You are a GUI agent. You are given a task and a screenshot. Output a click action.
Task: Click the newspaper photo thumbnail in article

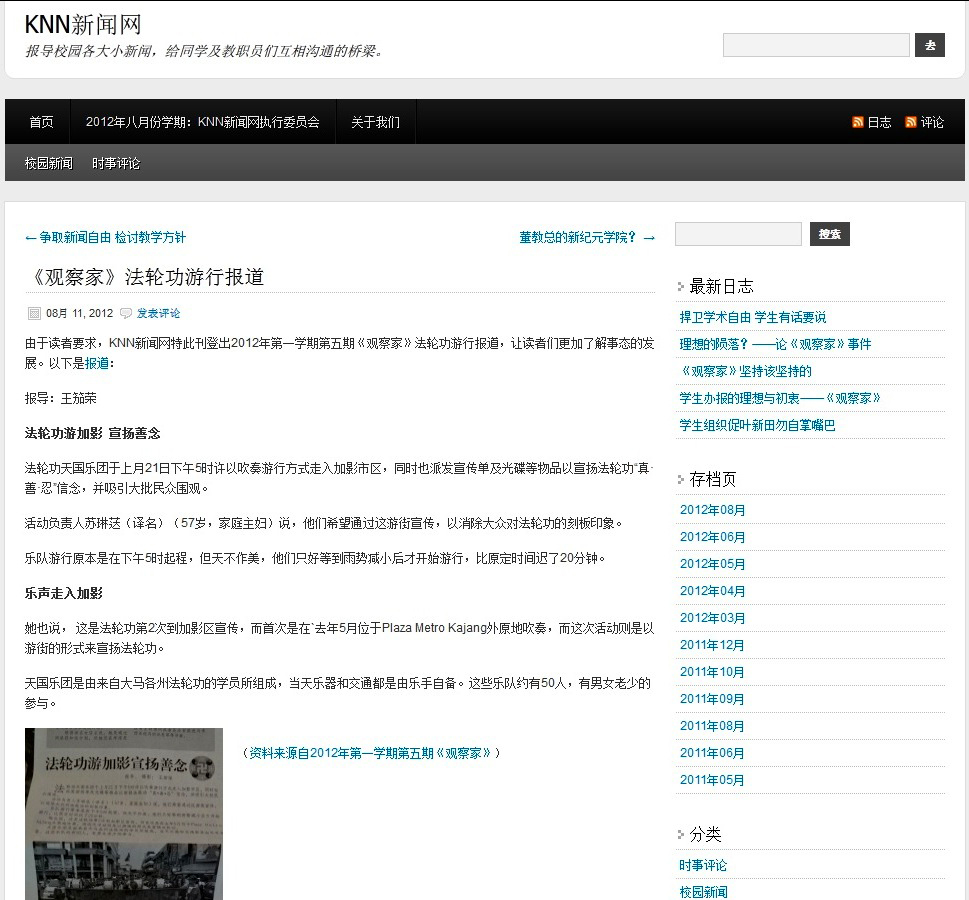124,813
